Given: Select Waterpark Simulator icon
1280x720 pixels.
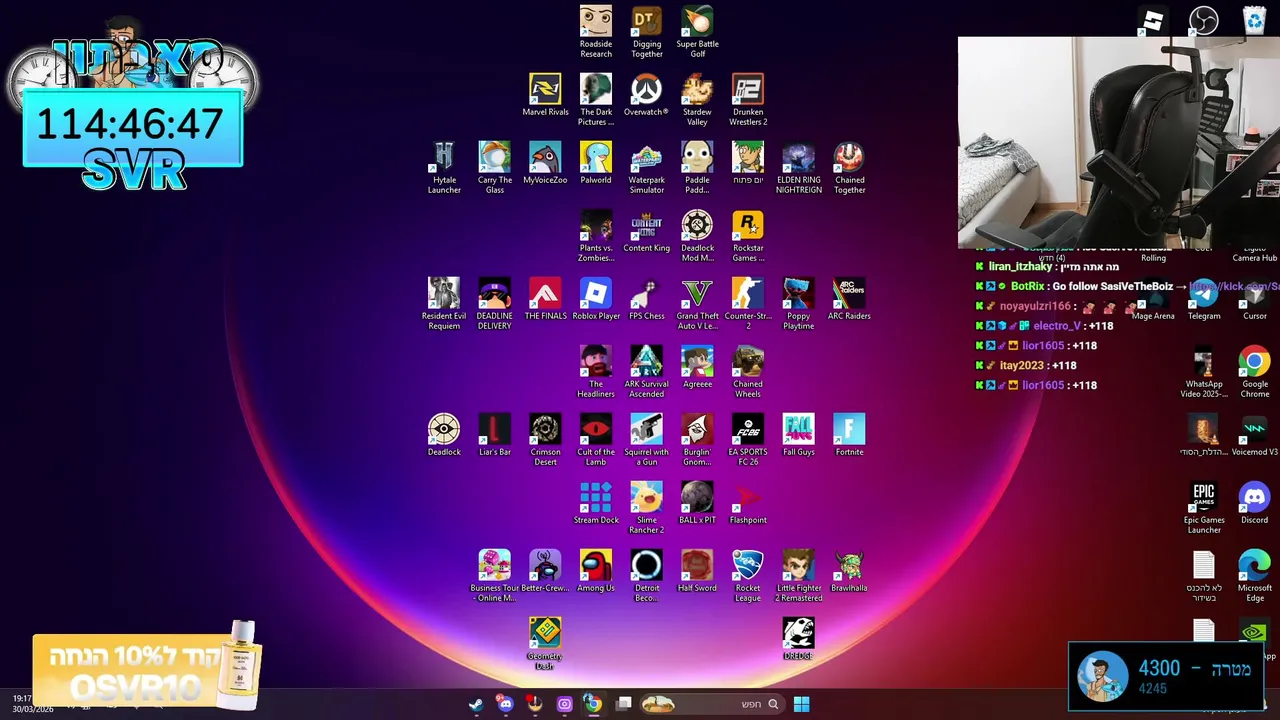Looking at the screenshot, I should (x=647, y=167).
